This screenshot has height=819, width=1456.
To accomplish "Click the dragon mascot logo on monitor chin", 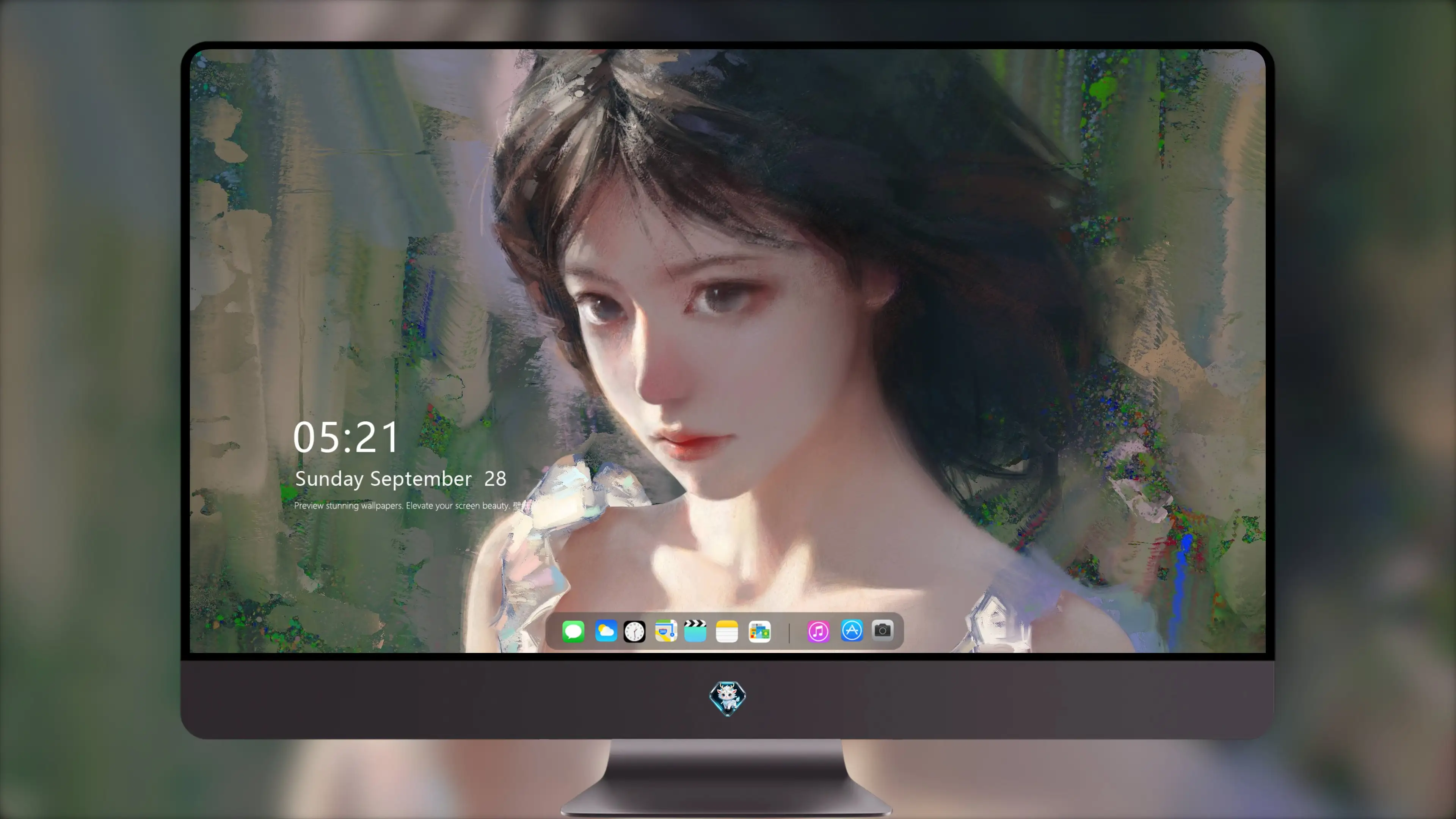I will coord(728,698).
